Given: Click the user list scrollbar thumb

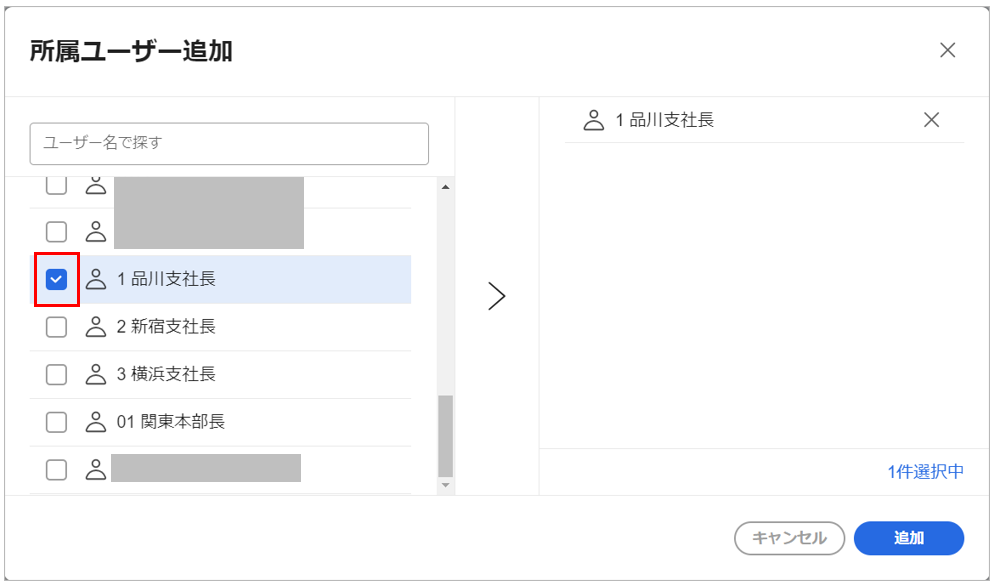Looking at the screenshot, I should point(446,436).
